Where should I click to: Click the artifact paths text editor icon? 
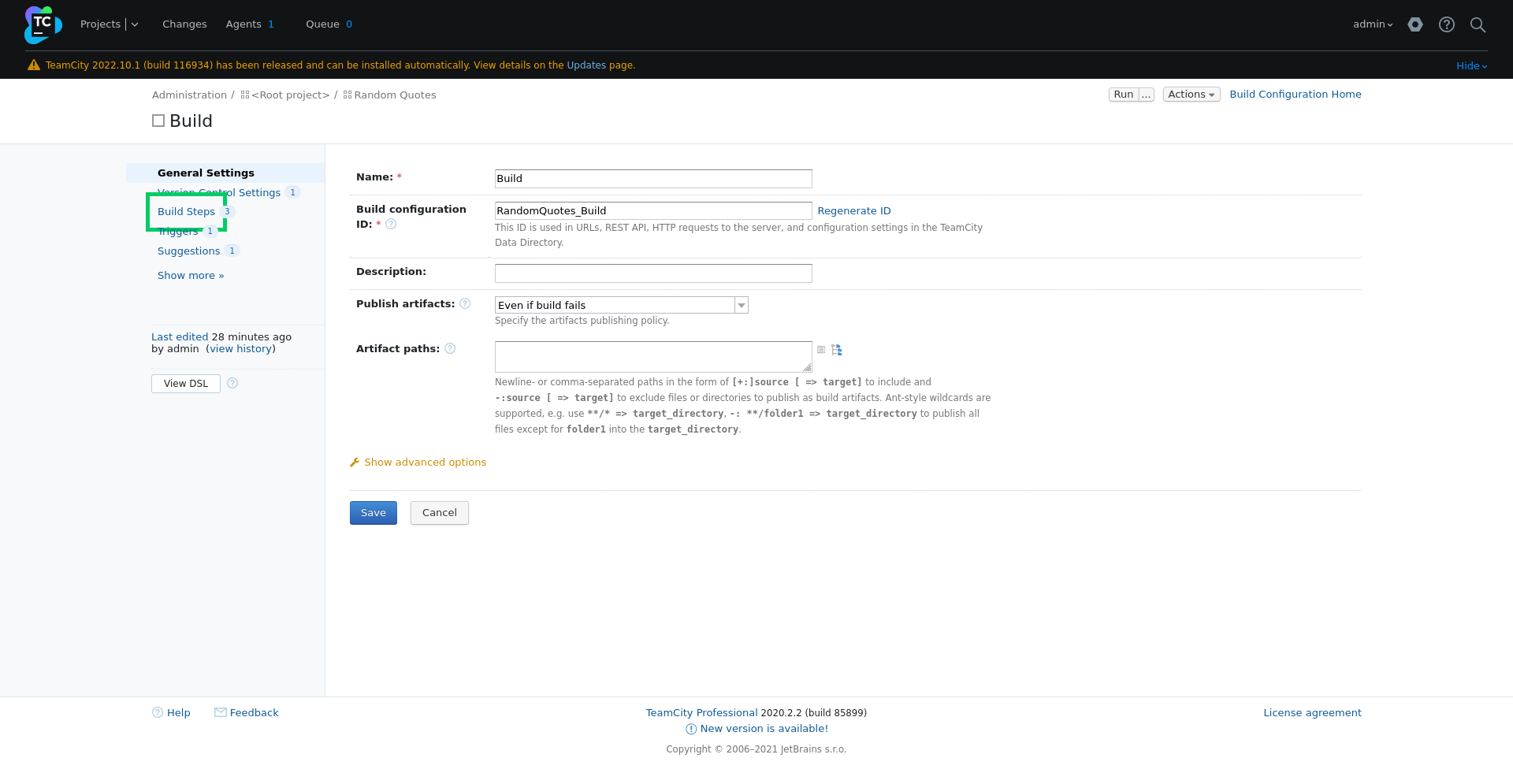pos(821,350)
